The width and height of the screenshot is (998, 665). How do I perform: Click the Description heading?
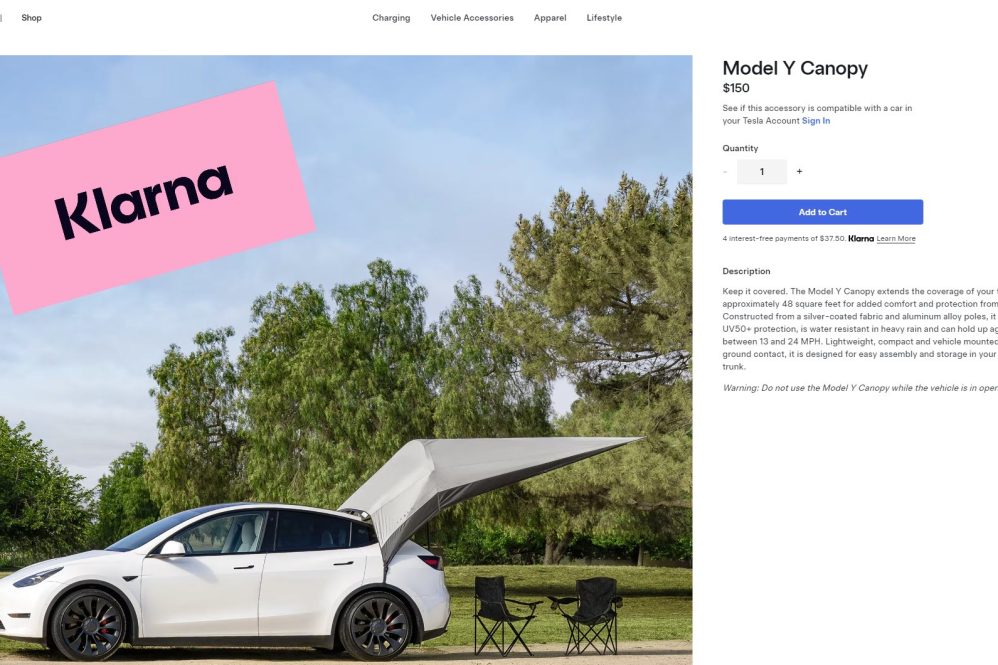tap(746, 271)
